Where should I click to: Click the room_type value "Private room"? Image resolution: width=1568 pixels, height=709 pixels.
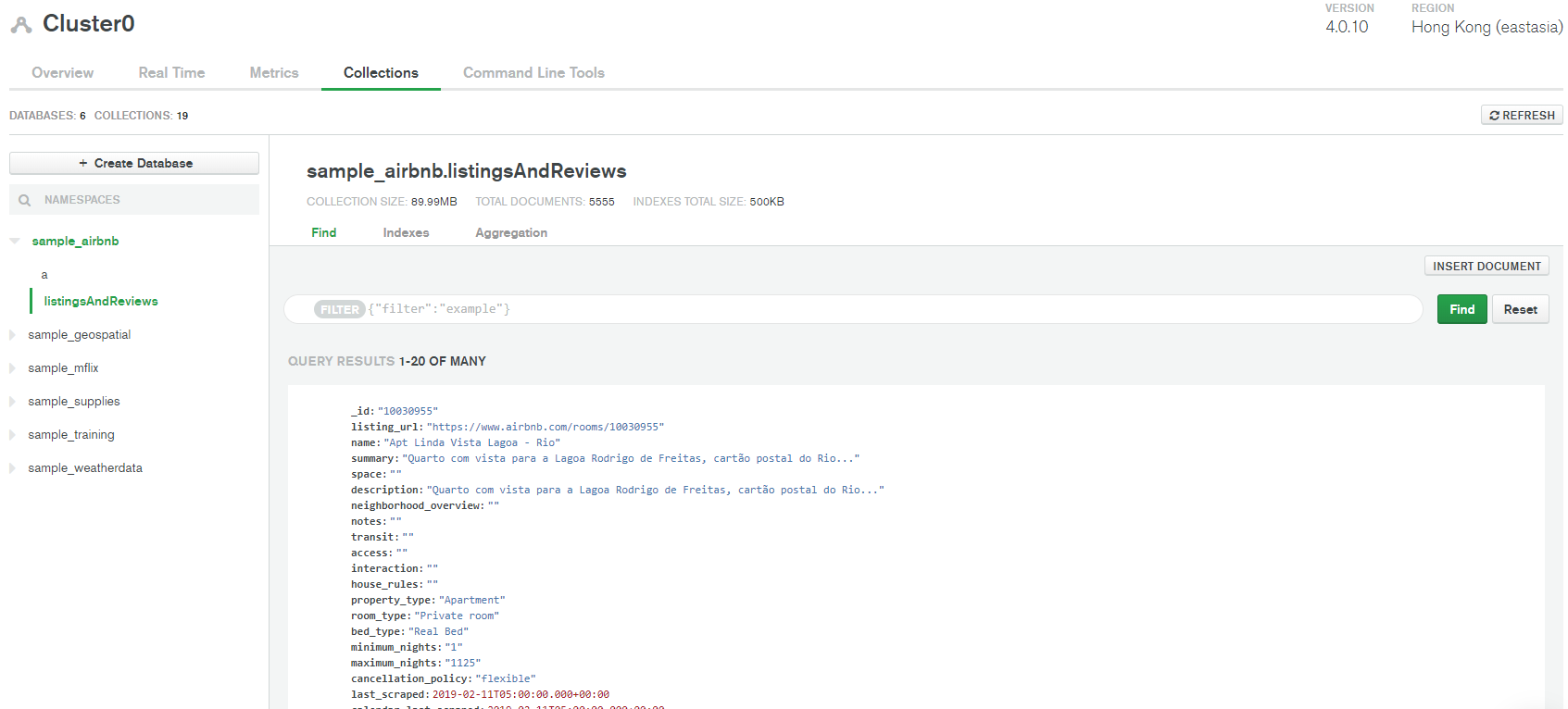click(x=457, y=616)
